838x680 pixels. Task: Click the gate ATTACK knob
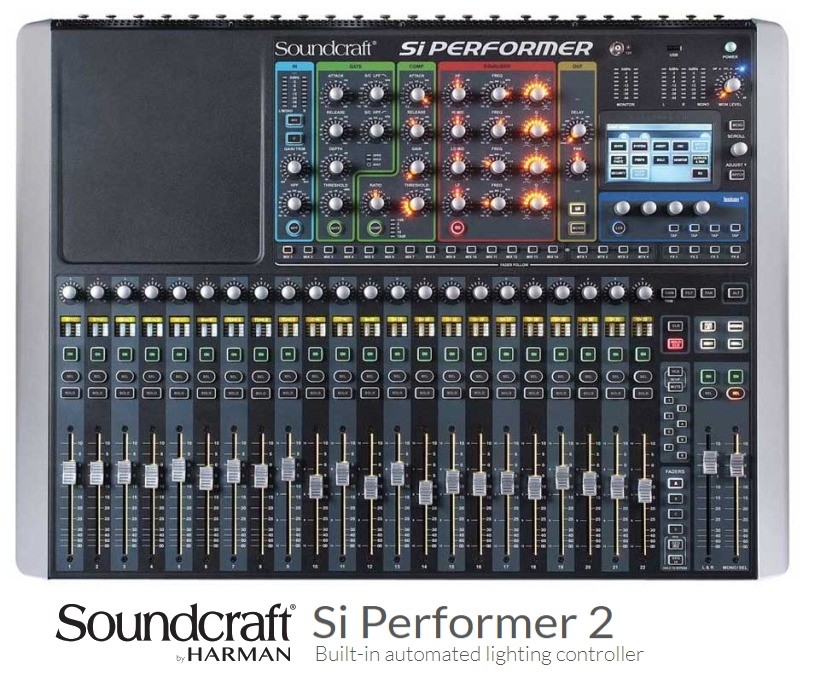tap(336, 94)
